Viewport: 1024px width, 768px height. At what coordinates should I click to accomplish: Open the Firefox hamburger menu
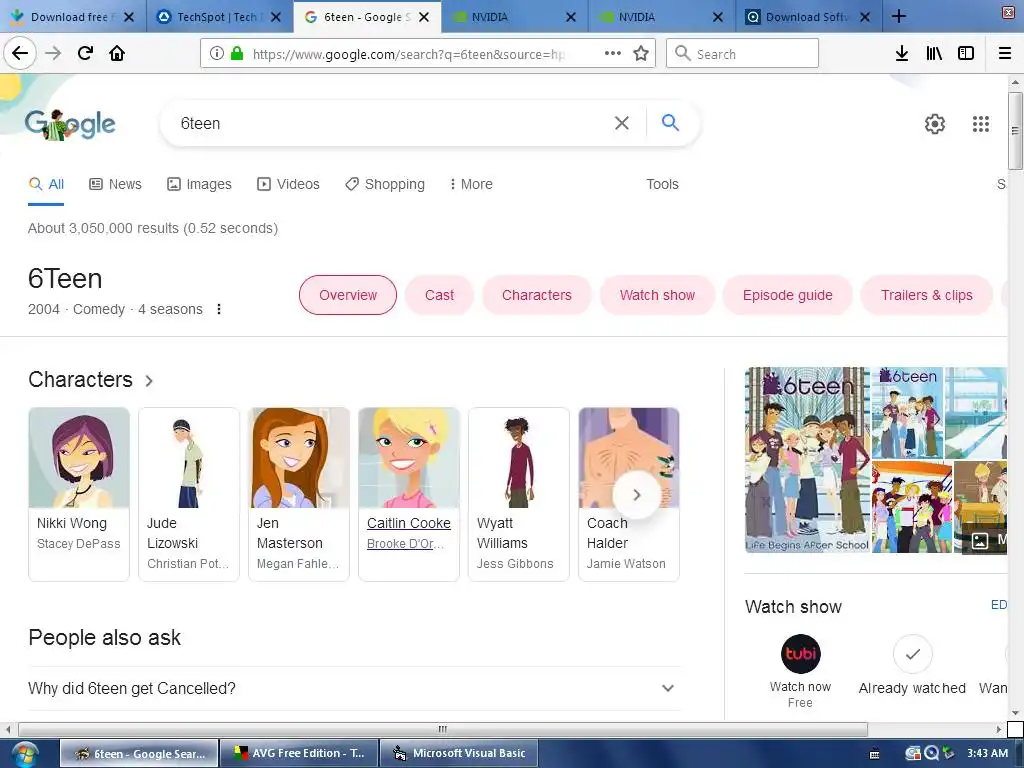pos(1005,54)
